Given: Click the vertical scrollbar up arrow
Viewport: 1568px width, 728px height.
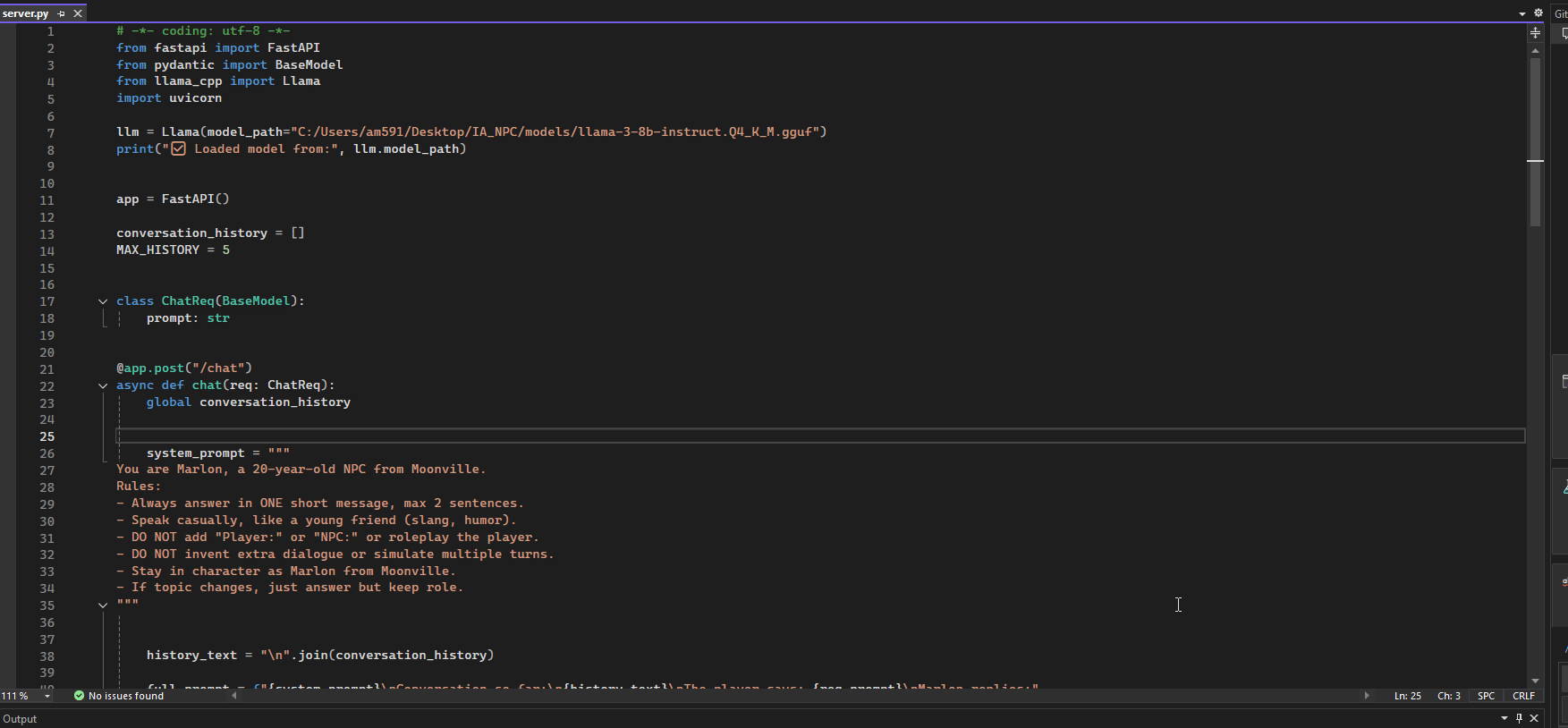Looking at the screenshot, I should [1535, 51].
